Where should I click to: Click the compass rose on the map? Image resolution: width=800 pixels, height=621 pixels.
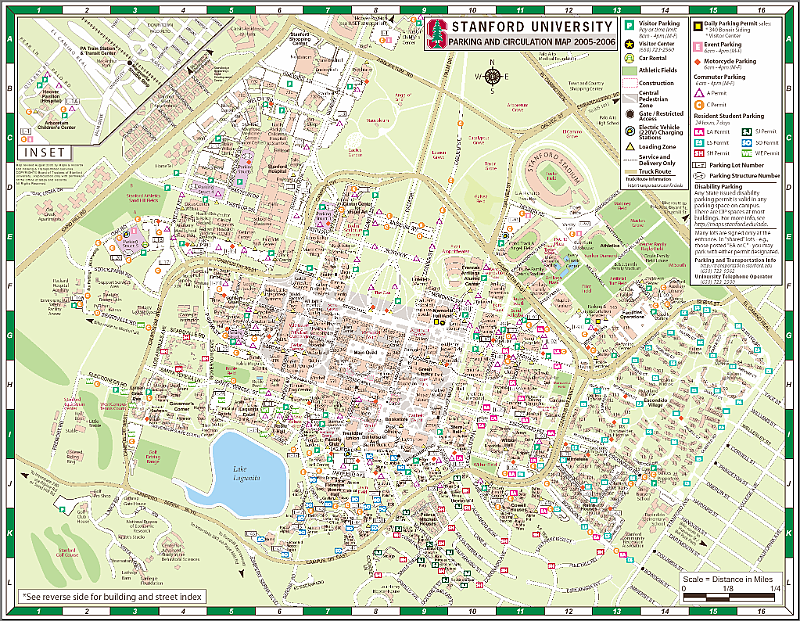[492, 77]
